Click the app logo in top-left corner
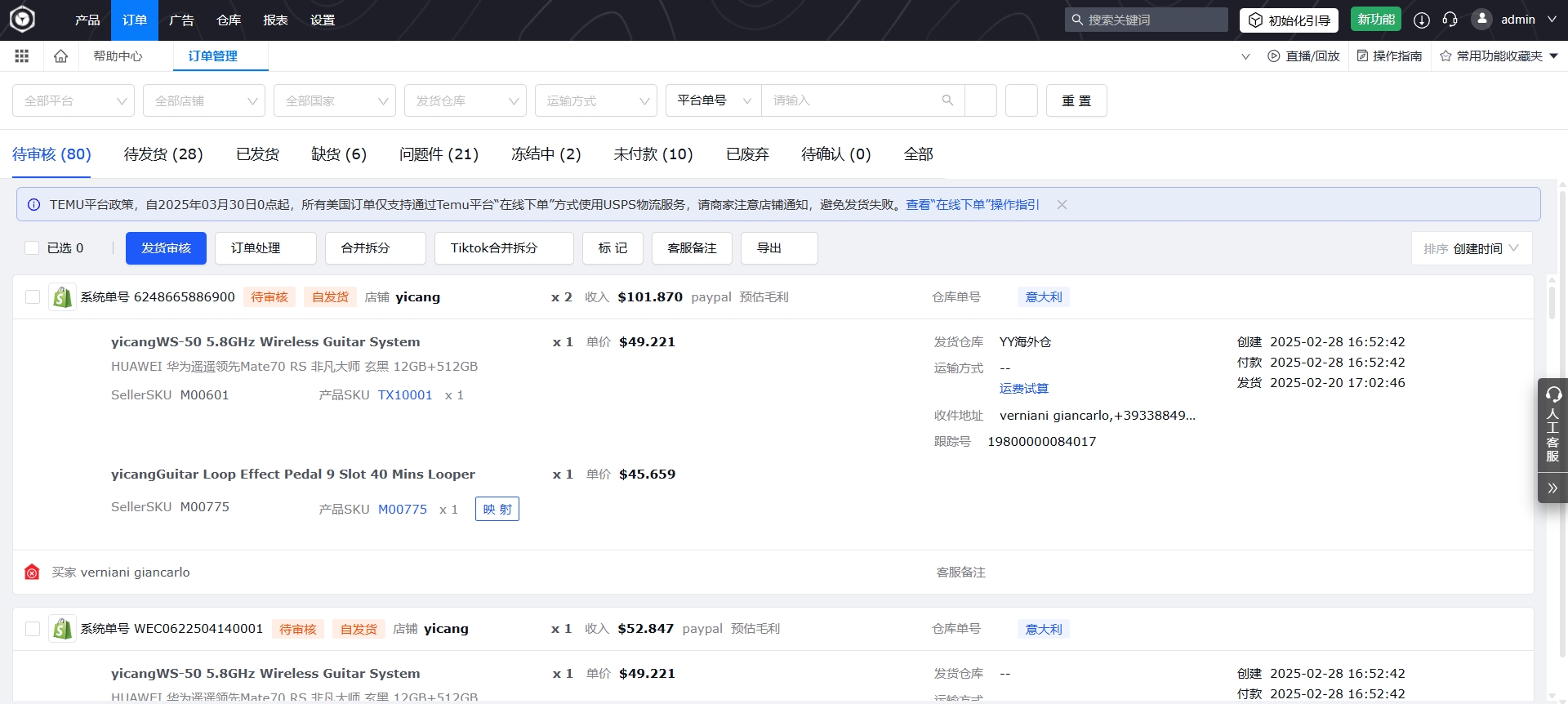This screenshot has width=1568, height=704. tap(22, 19)
